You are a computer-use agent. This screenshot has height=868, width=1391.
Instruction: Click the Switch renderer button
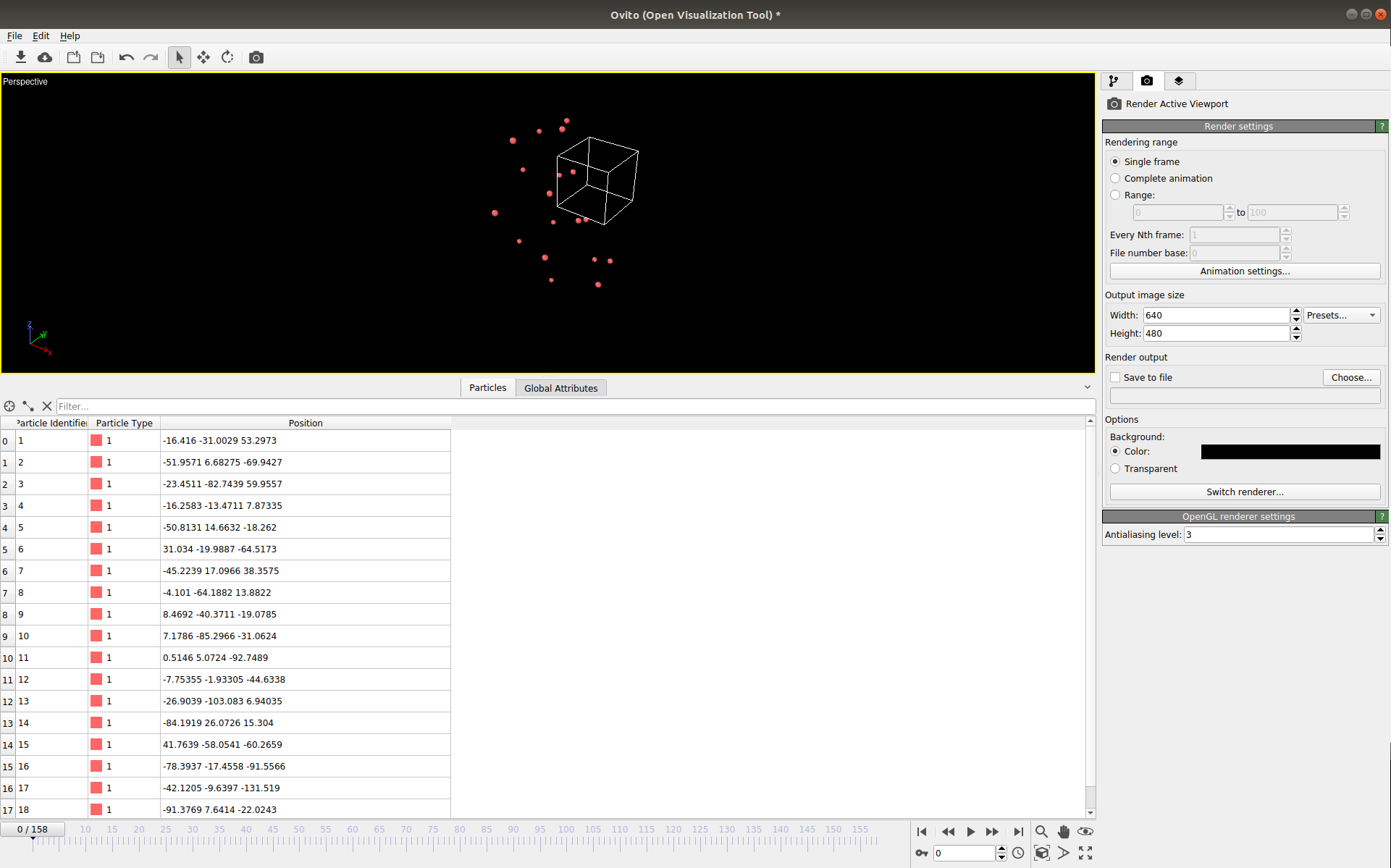coord(1244,492)
